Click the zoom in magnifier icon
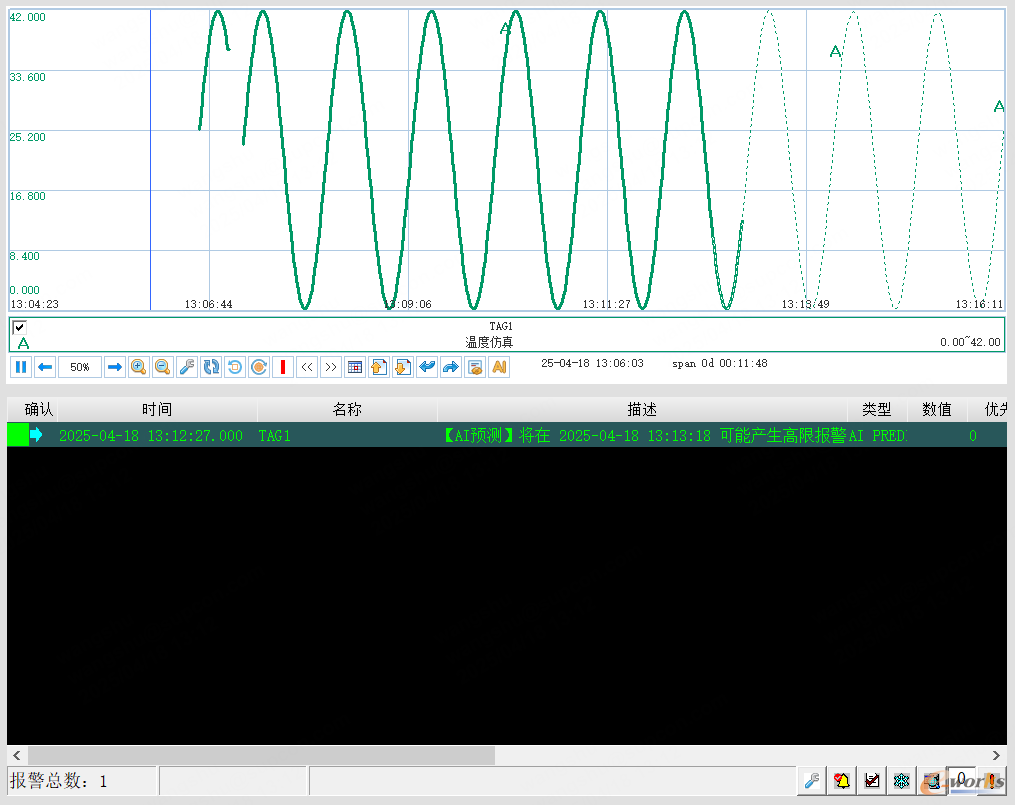 (138, 367)
